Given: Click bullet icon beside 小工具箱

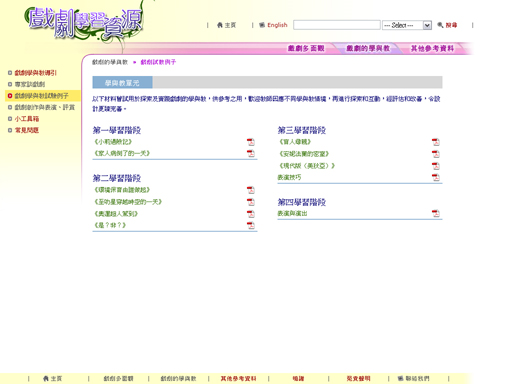Looking at the screenshot, I should (10, 119).
